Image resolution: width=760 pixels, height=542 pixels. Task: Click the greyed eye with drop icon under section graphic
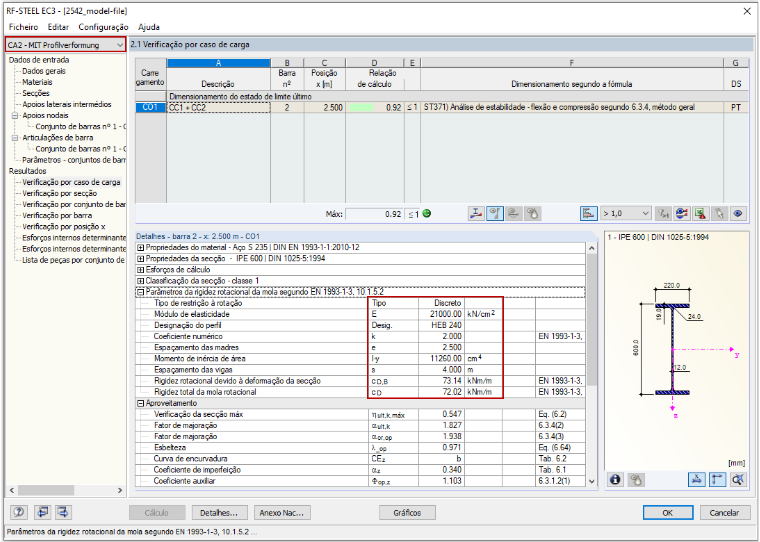636,479
